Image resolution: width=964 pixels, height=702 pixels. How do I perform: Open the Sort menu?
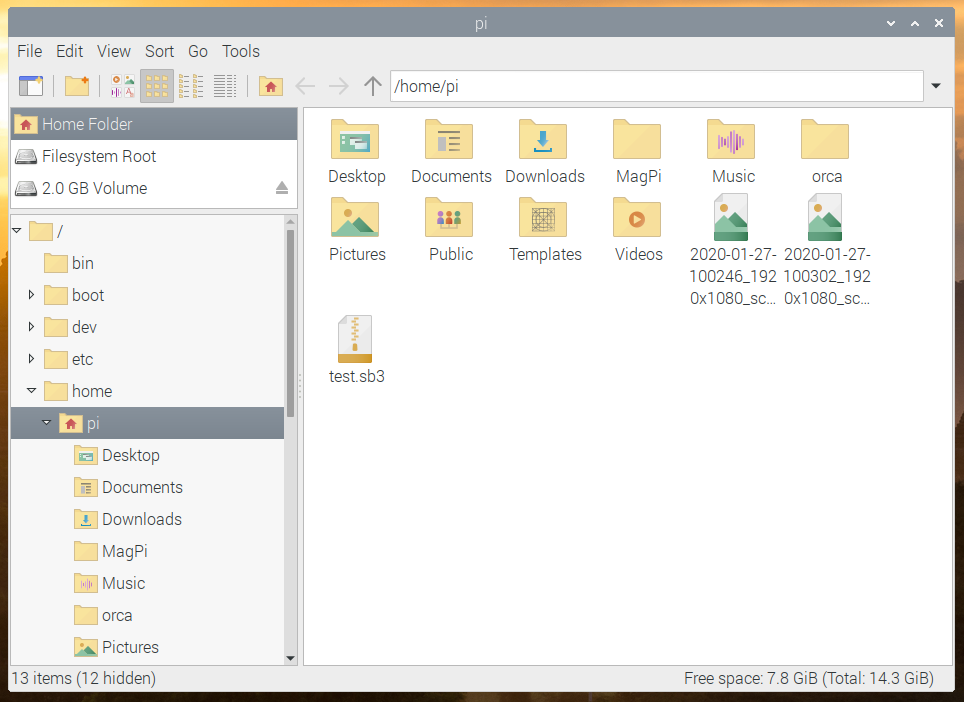tap(159, 51)
